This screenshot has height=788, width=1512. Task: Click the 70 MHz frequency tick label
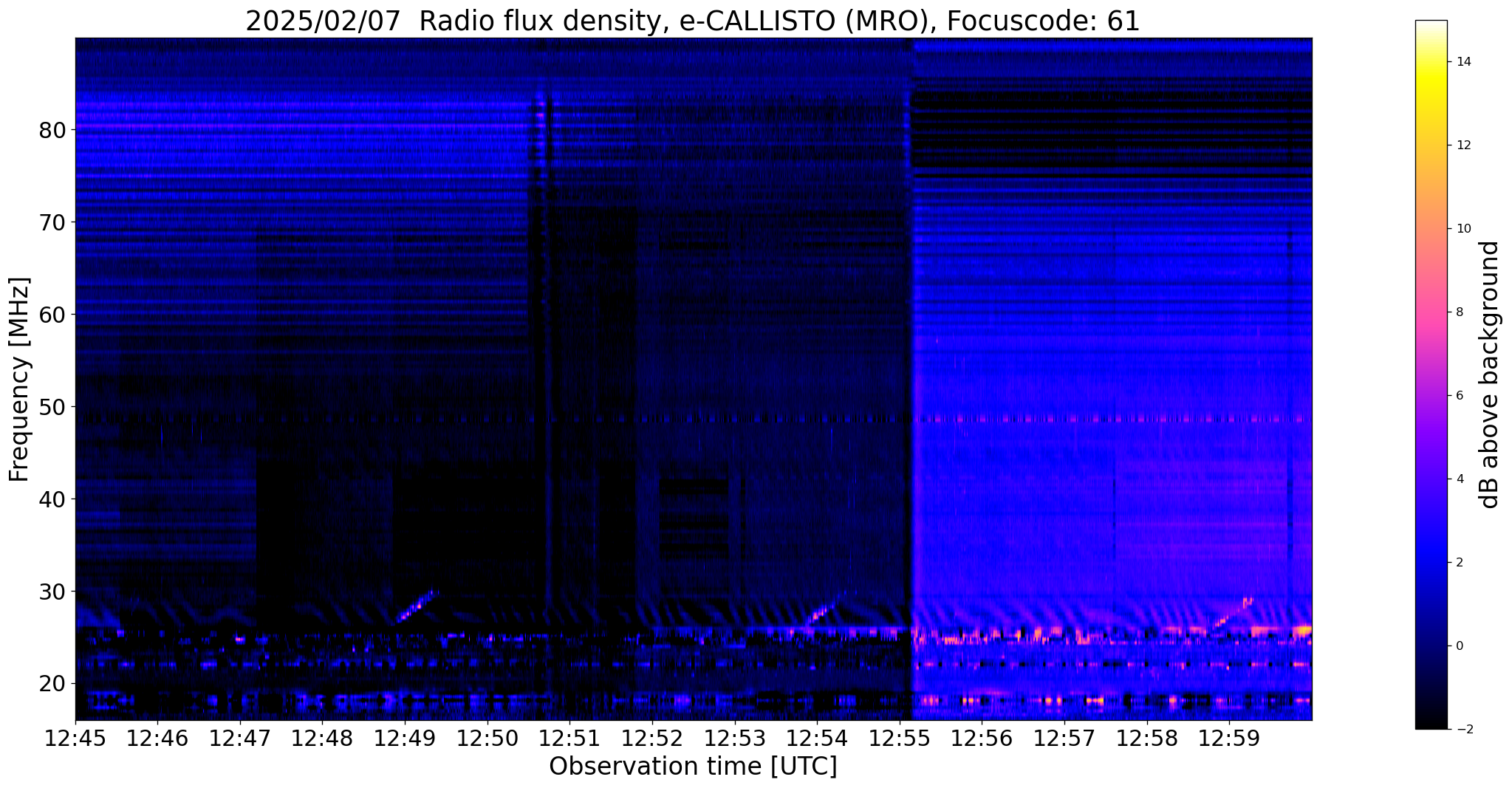click(52, 222)
